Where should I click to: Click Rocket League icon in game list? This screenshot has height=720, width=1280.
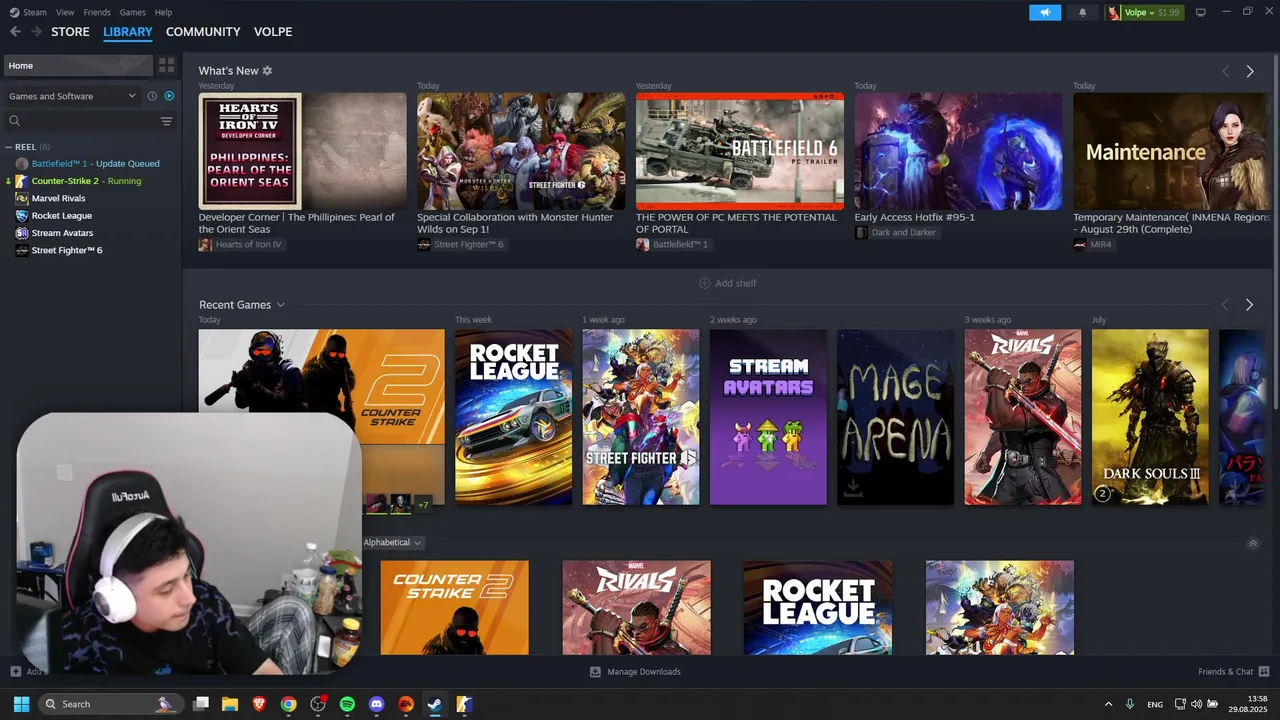click(22, 216)
